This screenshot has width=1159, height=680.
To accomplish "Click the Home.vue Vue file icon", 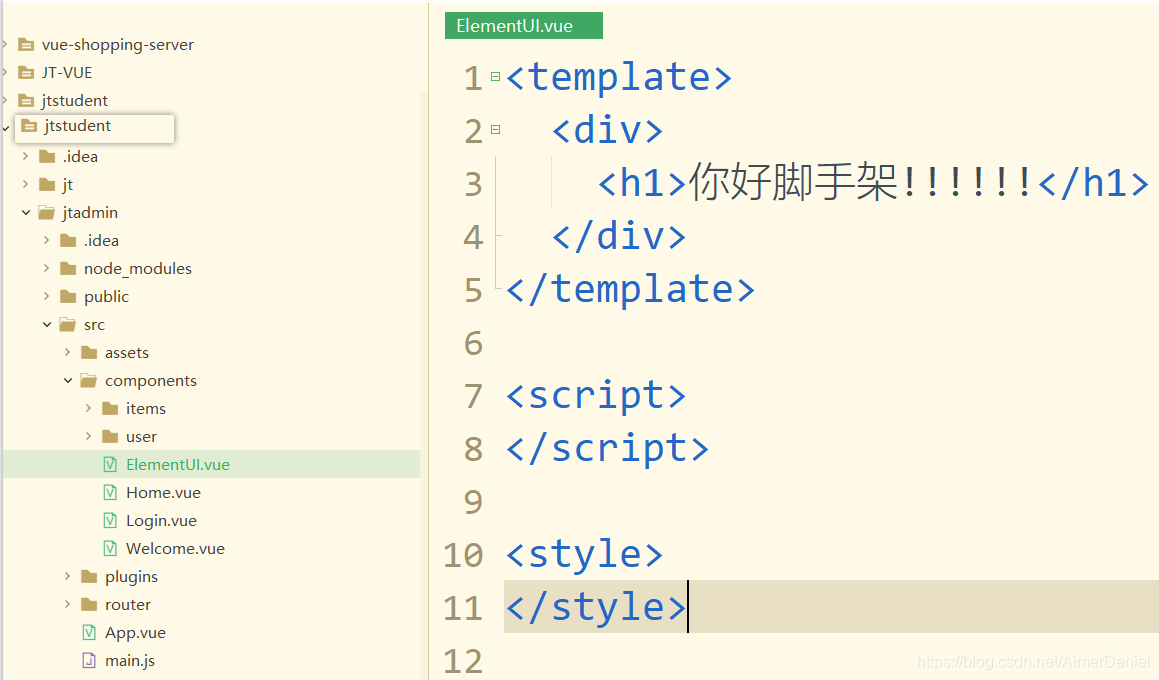I will click(x=110, y=492).
